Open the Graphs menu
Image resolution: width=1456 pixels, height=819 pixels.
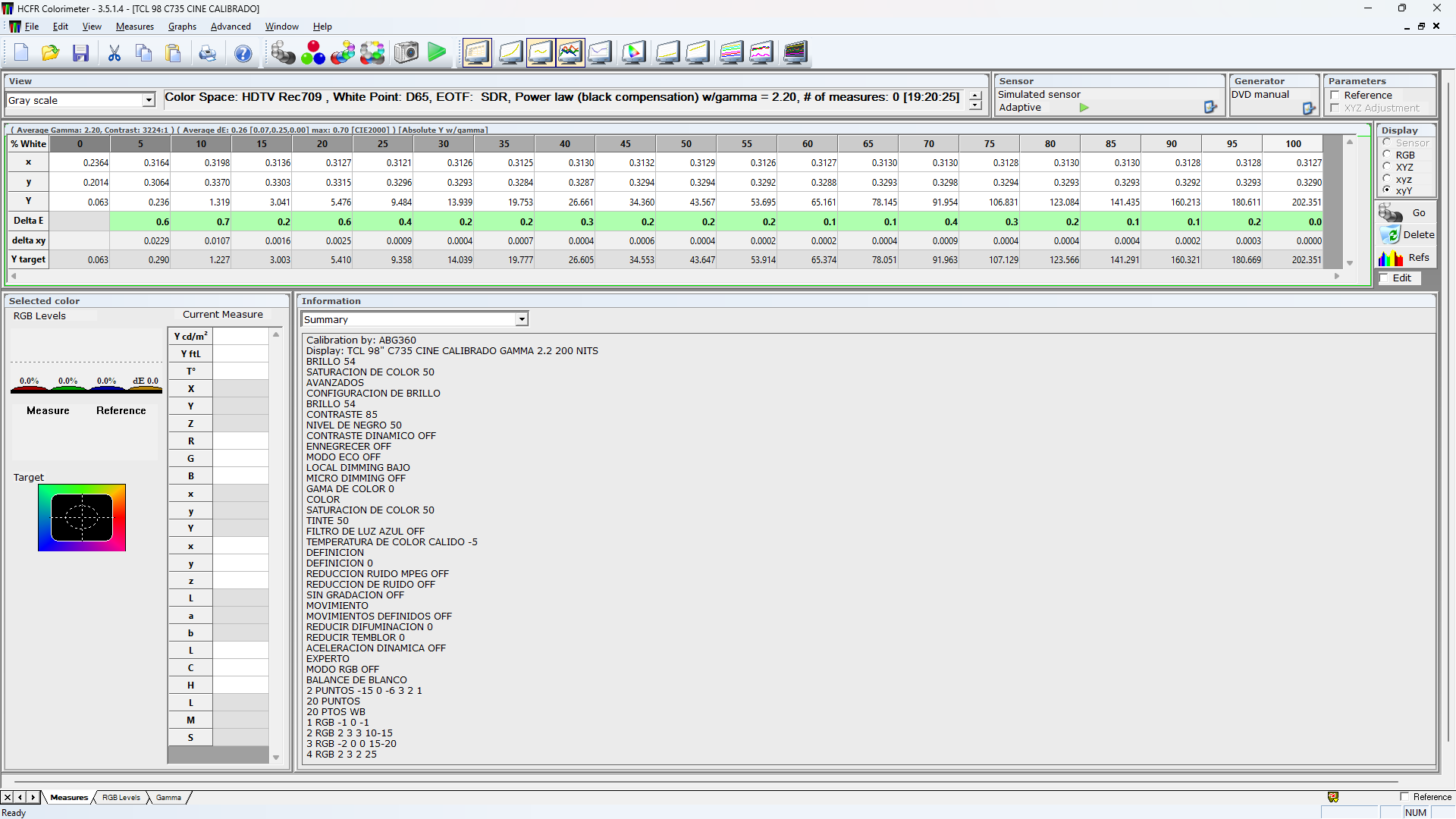coord(182,27)
